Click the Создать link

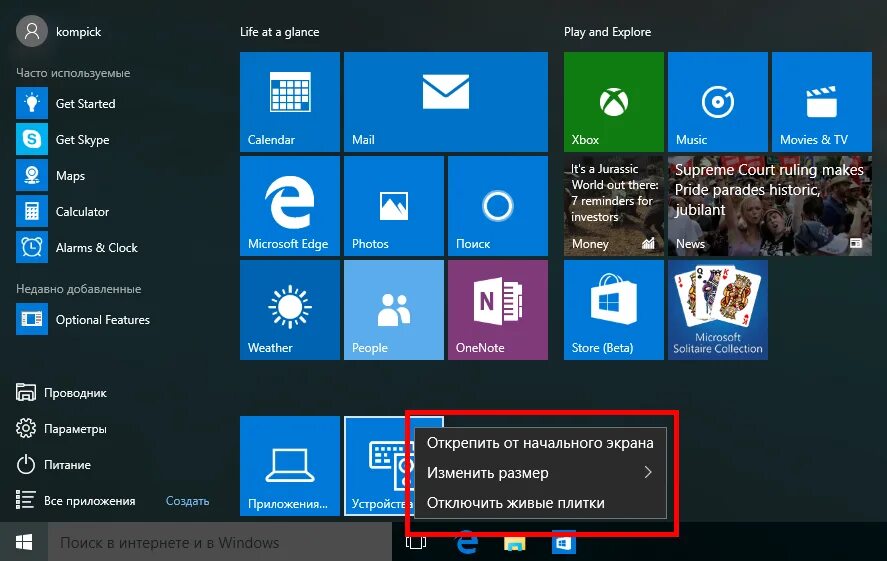[x=187, y=500]
